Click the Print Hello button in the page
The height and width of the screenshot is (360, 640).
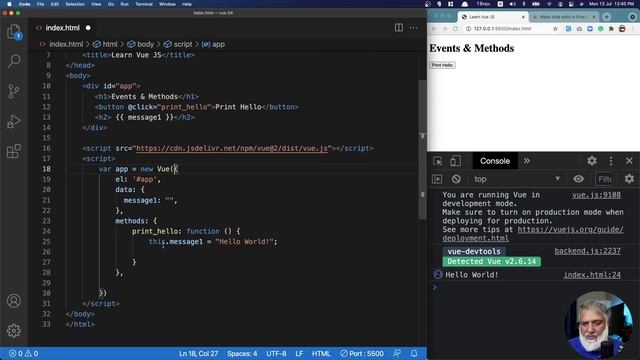coord(442,65)
